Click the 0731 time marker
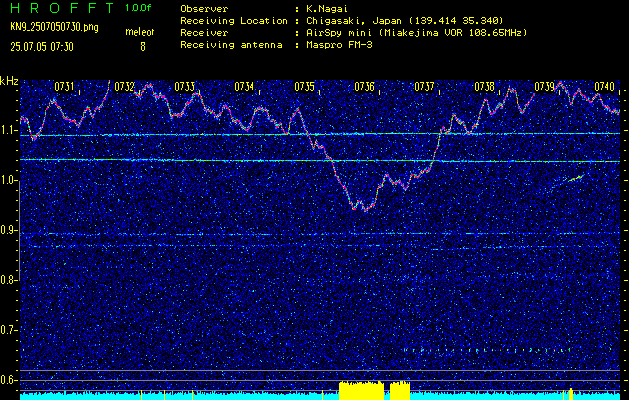Image resolution: width=629 pixels, height=400 pixels. (64, 87)
